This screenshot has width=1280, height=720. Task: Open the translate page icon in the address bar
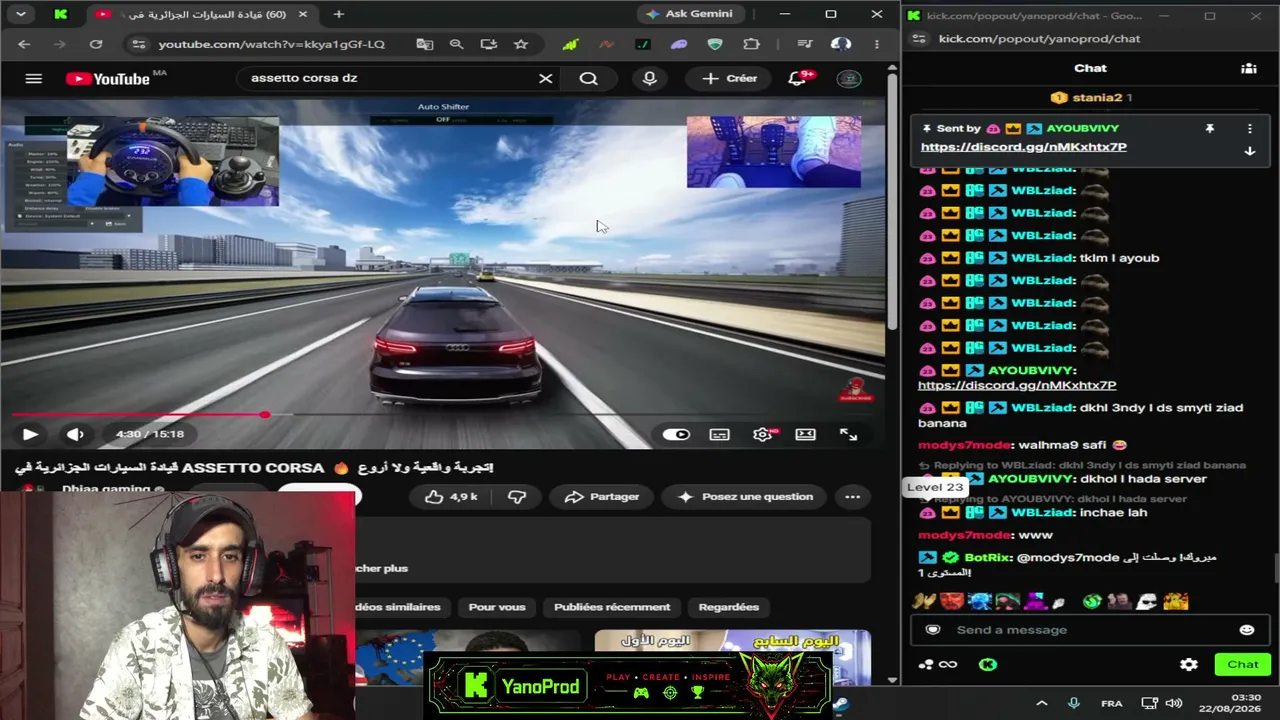point(425,44)
